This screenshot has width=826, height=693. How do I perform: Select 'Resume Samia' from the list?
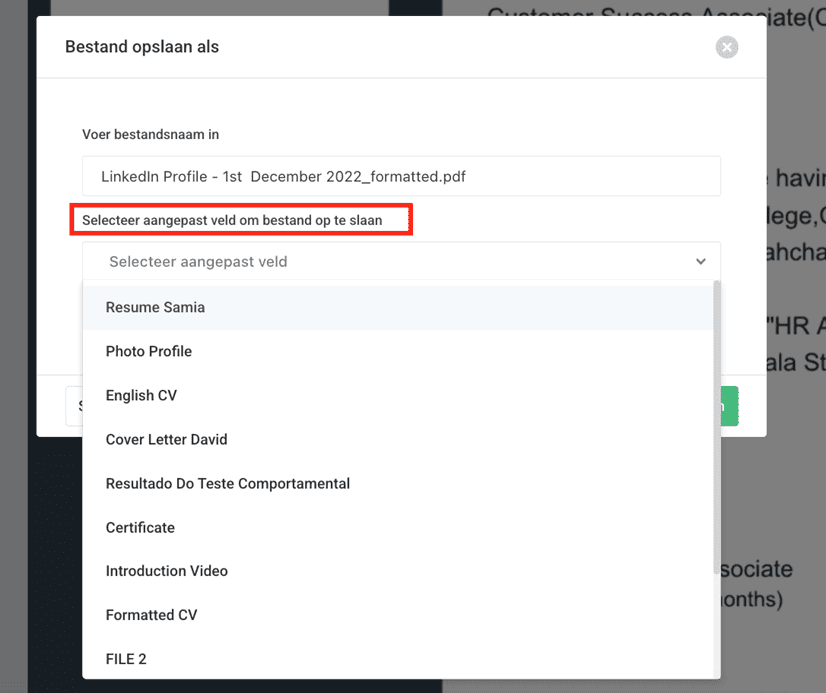pyautogui.click(x=155, y=308)
